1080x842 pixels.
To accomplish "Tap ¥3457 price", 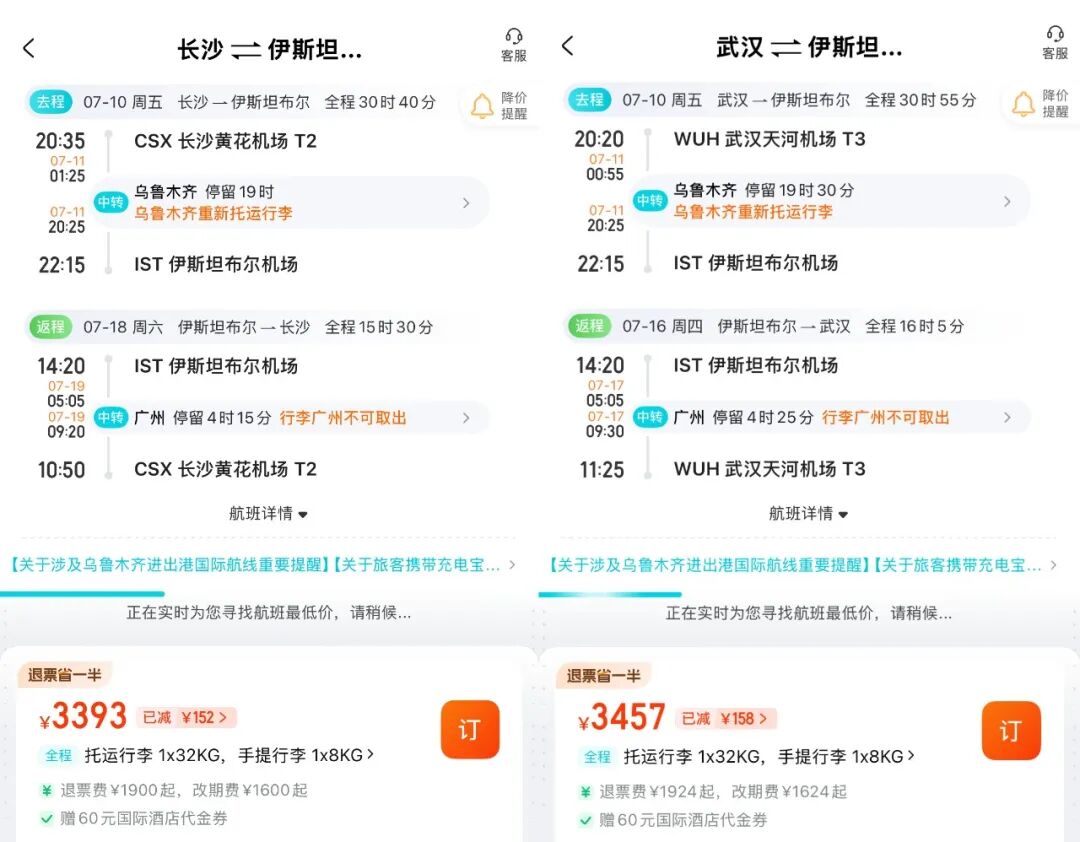I will tap(622, 717).
